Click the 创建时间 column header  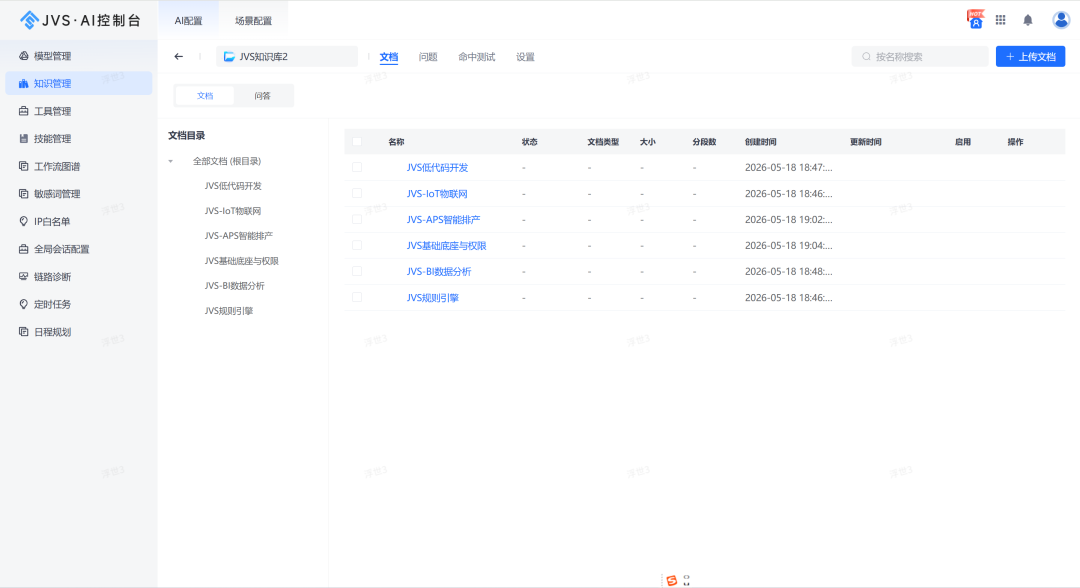click(x=760, y=142)
